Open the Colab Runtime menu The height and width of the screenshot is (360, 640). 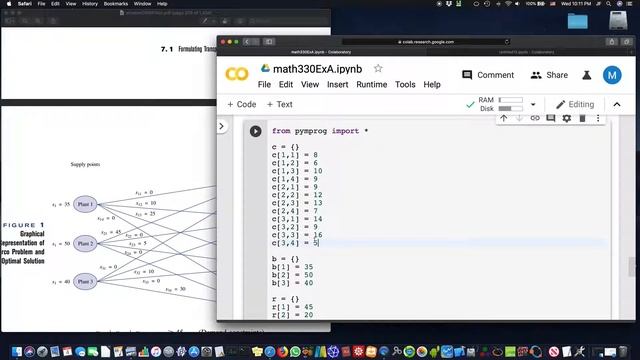point(371,84)
